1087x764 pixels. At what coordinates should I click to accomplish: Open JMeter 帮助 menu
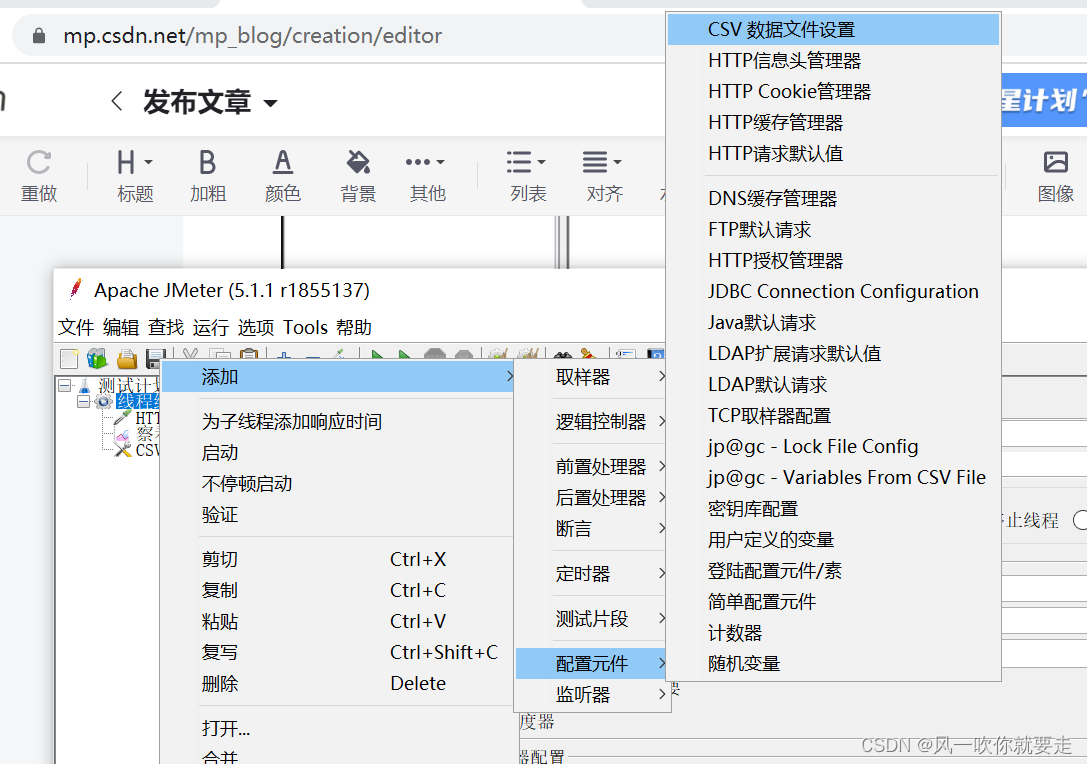pos(354,327)
